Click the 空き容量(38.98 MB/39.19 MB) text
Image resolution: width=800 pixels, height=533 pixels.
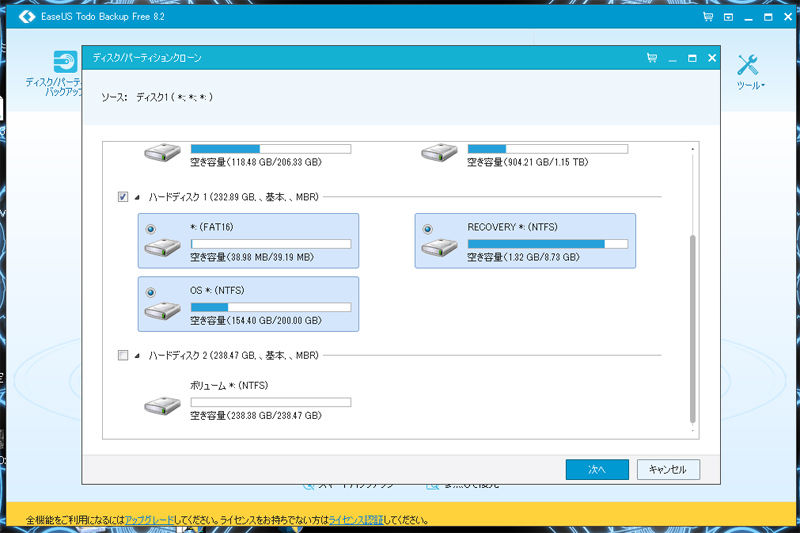(252, 258)
